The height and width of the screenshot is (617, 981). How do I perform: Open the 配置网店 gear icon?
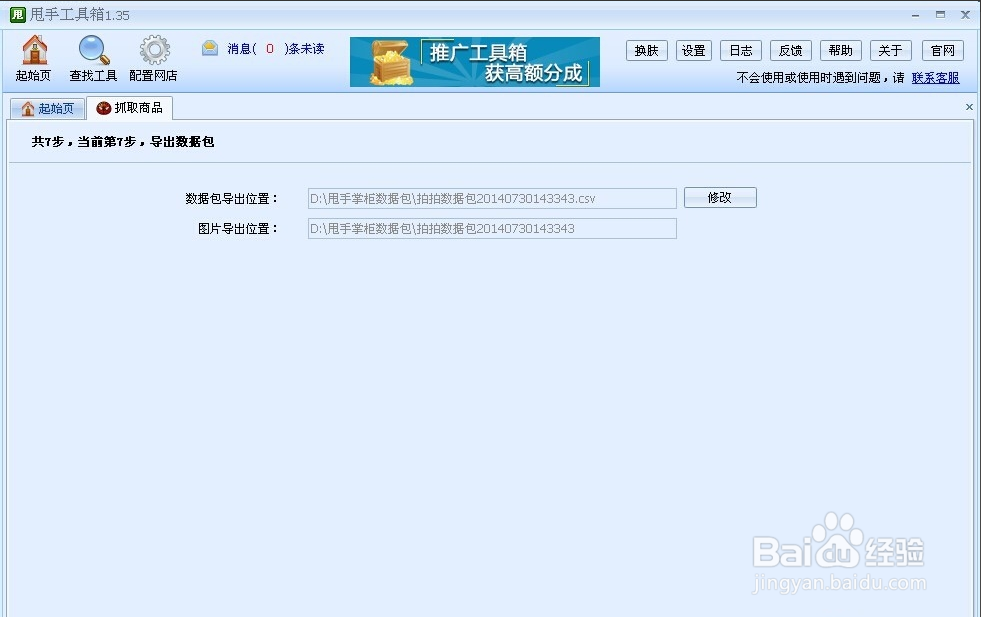click(153, 59)
